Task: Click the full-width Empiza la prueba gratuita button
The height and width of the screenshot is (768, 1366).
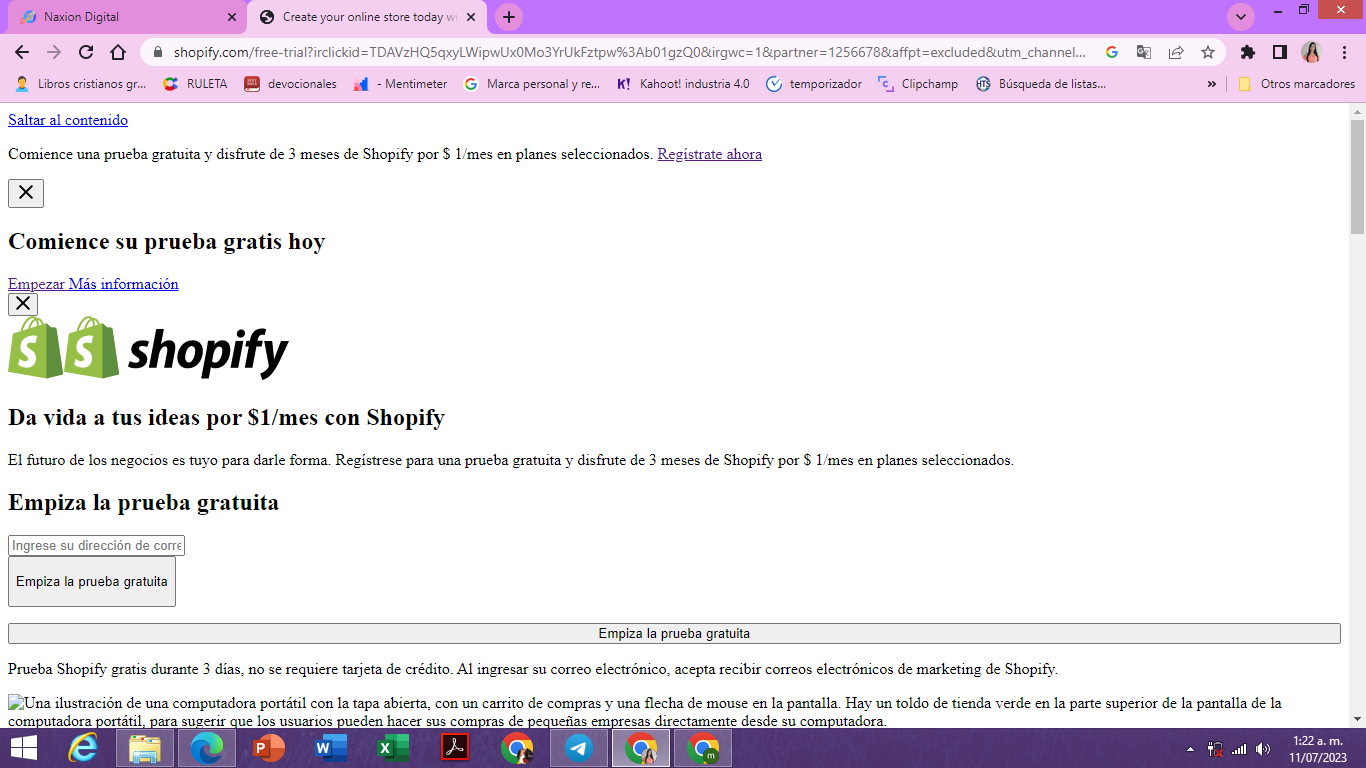Action: [674, 633]
